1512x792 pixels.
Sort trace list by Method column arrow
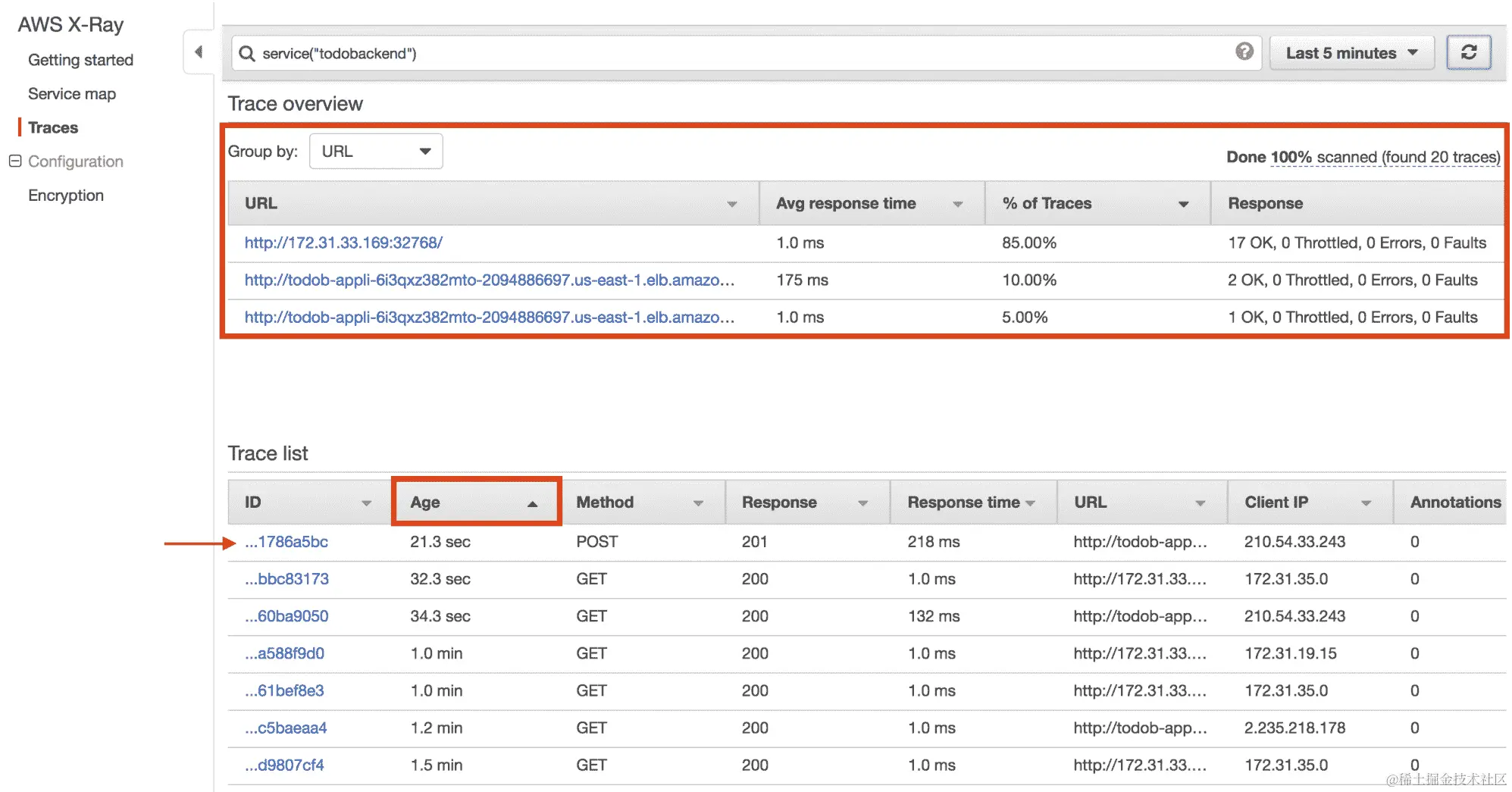click(x=699, y=503)
